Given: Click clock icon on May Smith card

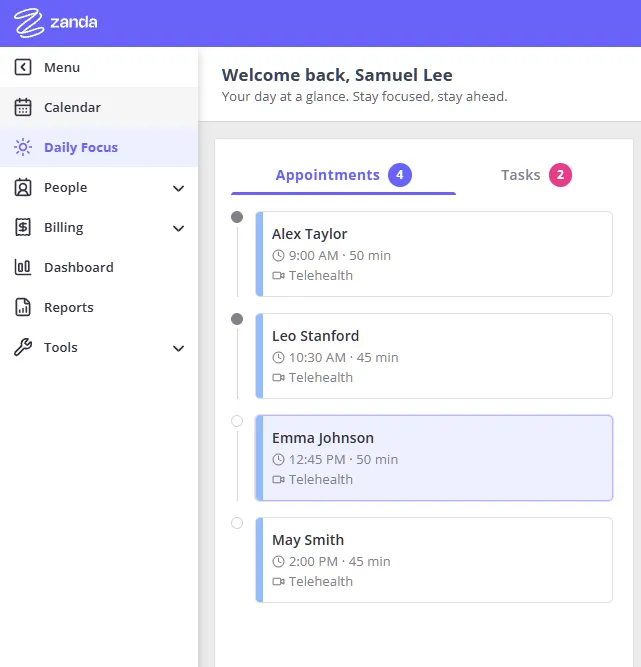Looking at the screenshot, I should point(278,562).
